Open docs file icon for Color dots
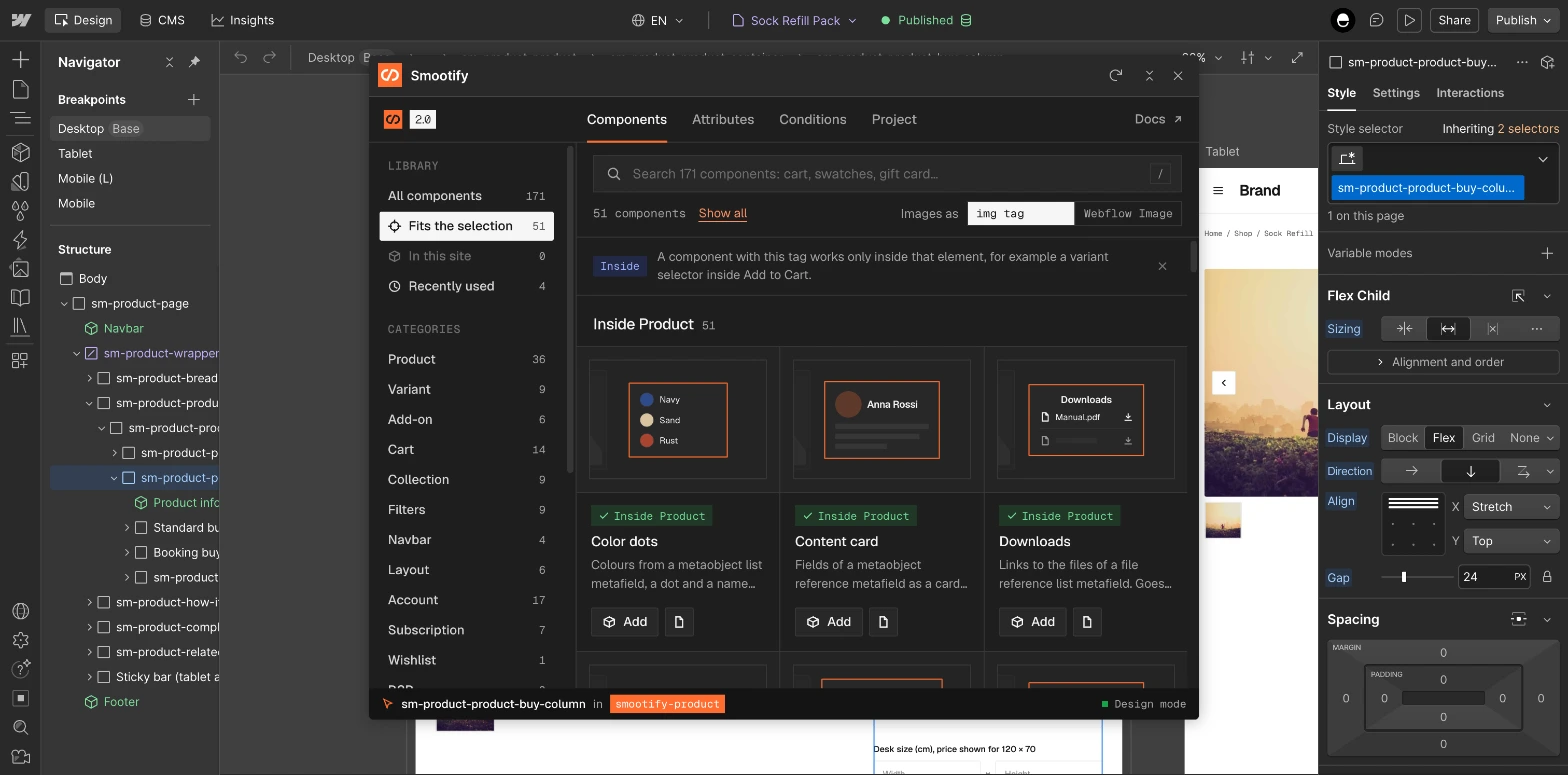1568x775 pixels. (x=679, y=622)
